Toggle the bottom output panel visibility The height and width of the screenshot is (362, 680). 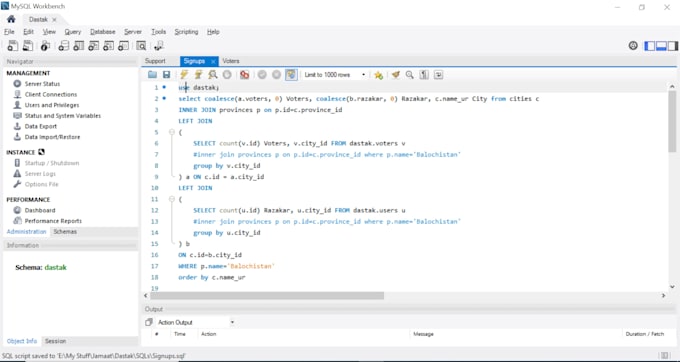(661, 46)
